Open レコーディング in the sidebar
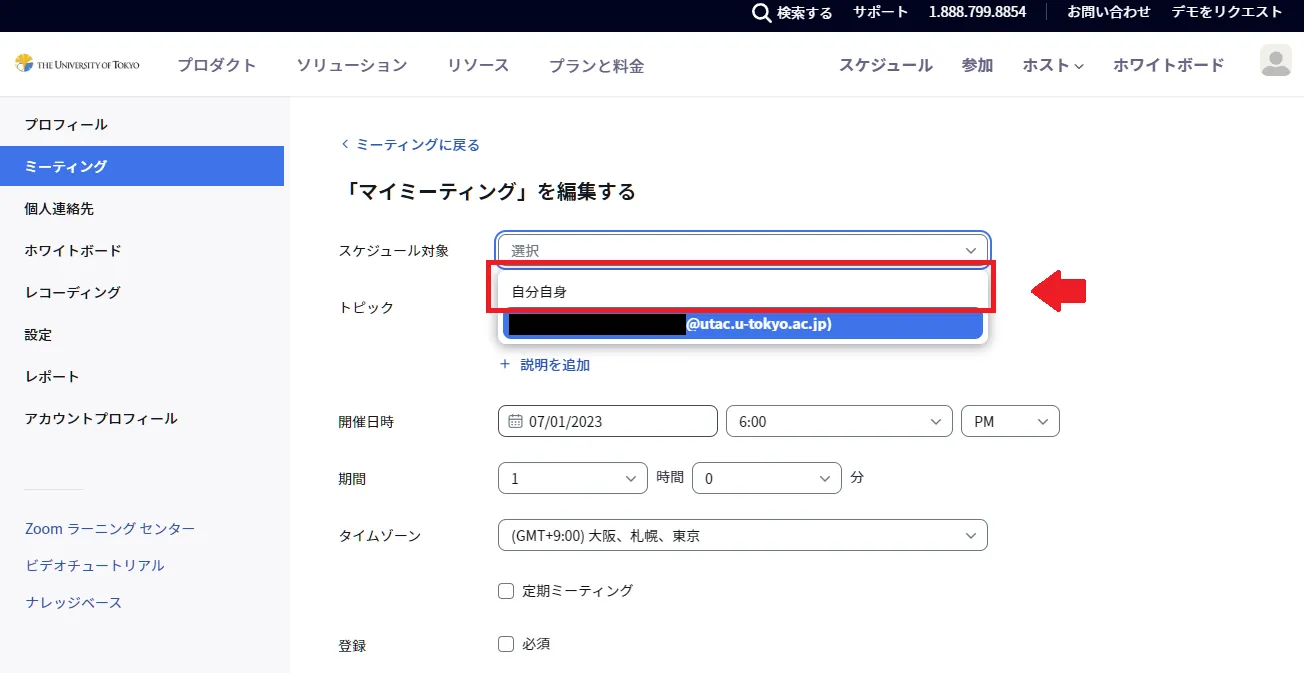 [x=72, y=293]
